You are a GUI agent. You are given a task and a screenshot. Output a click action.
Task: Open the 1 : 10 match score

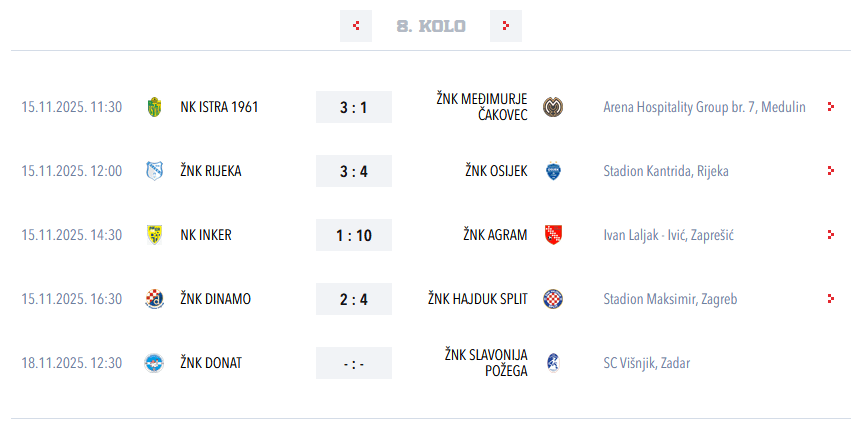coord(354,235)
